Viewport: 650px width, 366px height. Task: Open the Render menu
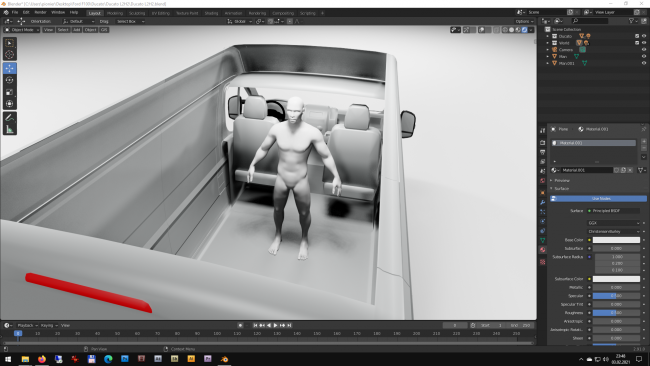coord(40,12)
